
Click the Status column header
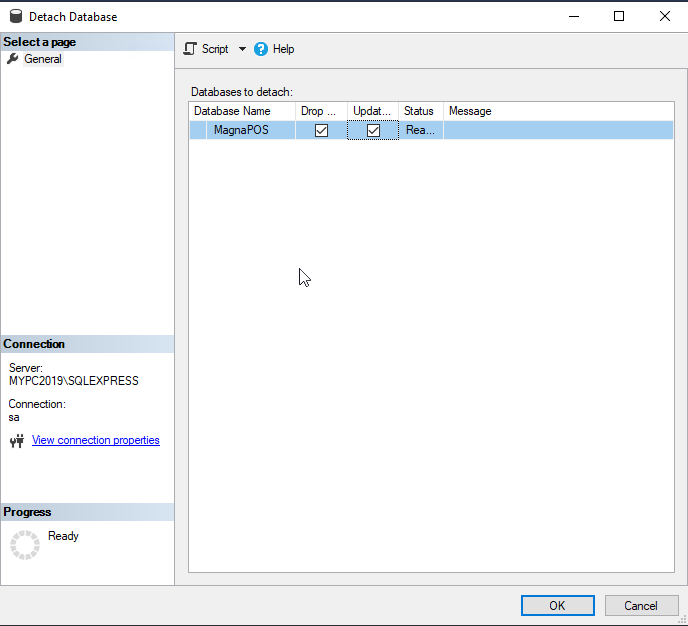click(420, 111)
